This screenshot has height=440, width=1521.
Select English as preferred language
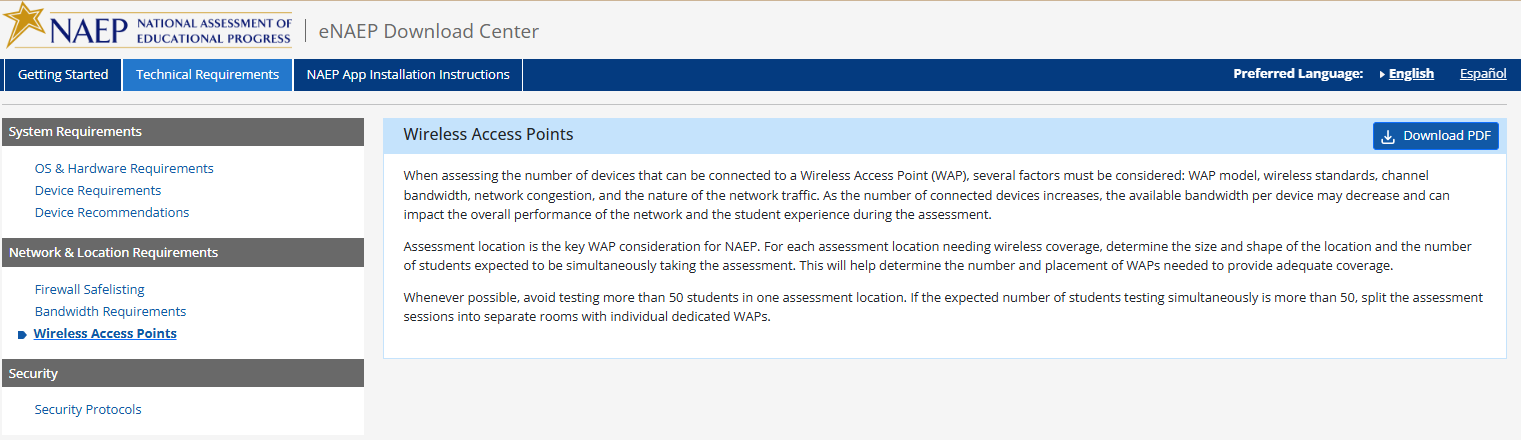1411,74
